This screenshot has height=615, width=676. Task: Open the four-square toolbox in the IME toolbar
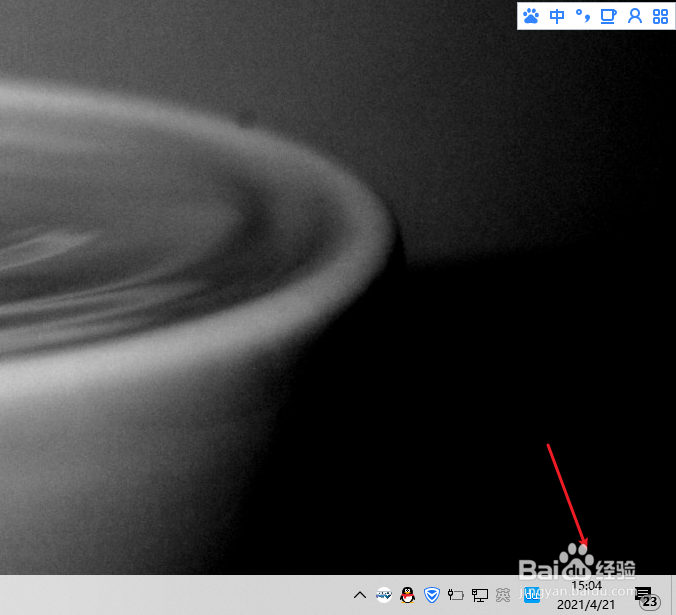coord(660,16)
